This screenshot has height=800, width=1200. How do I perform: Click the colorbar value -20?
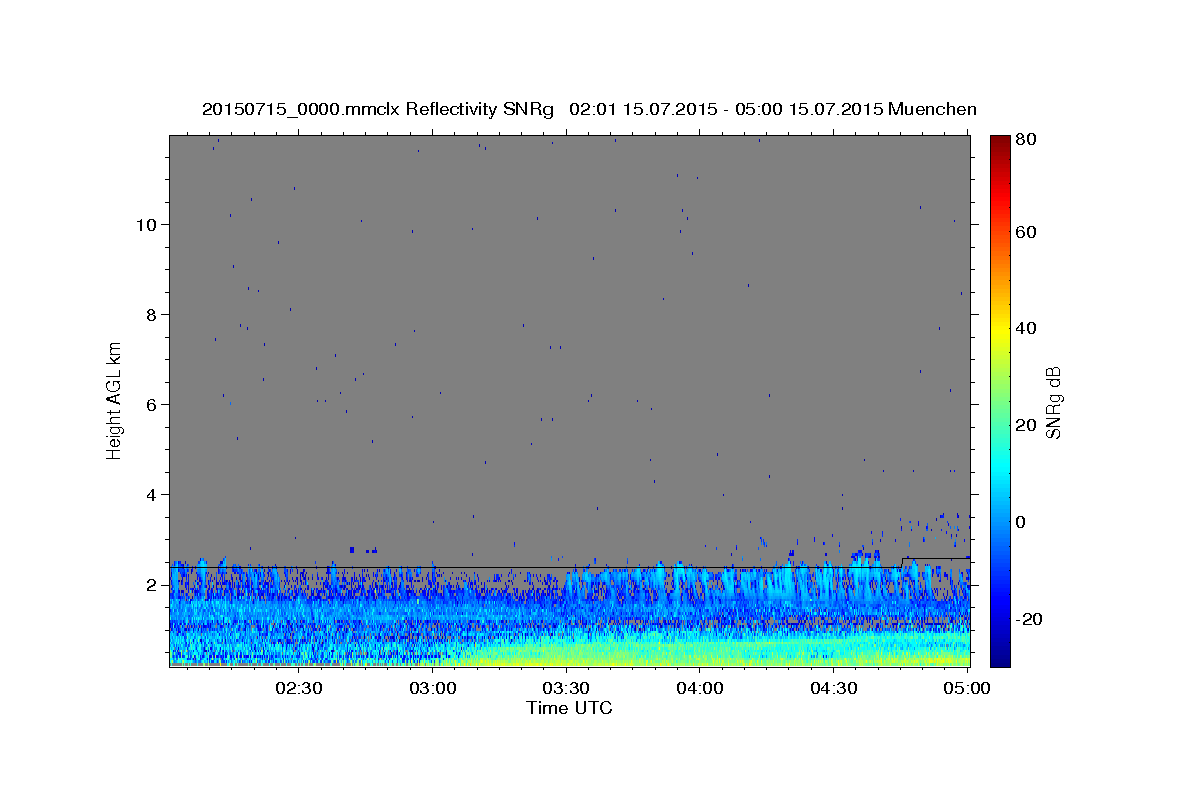[x=1029, y=619]
